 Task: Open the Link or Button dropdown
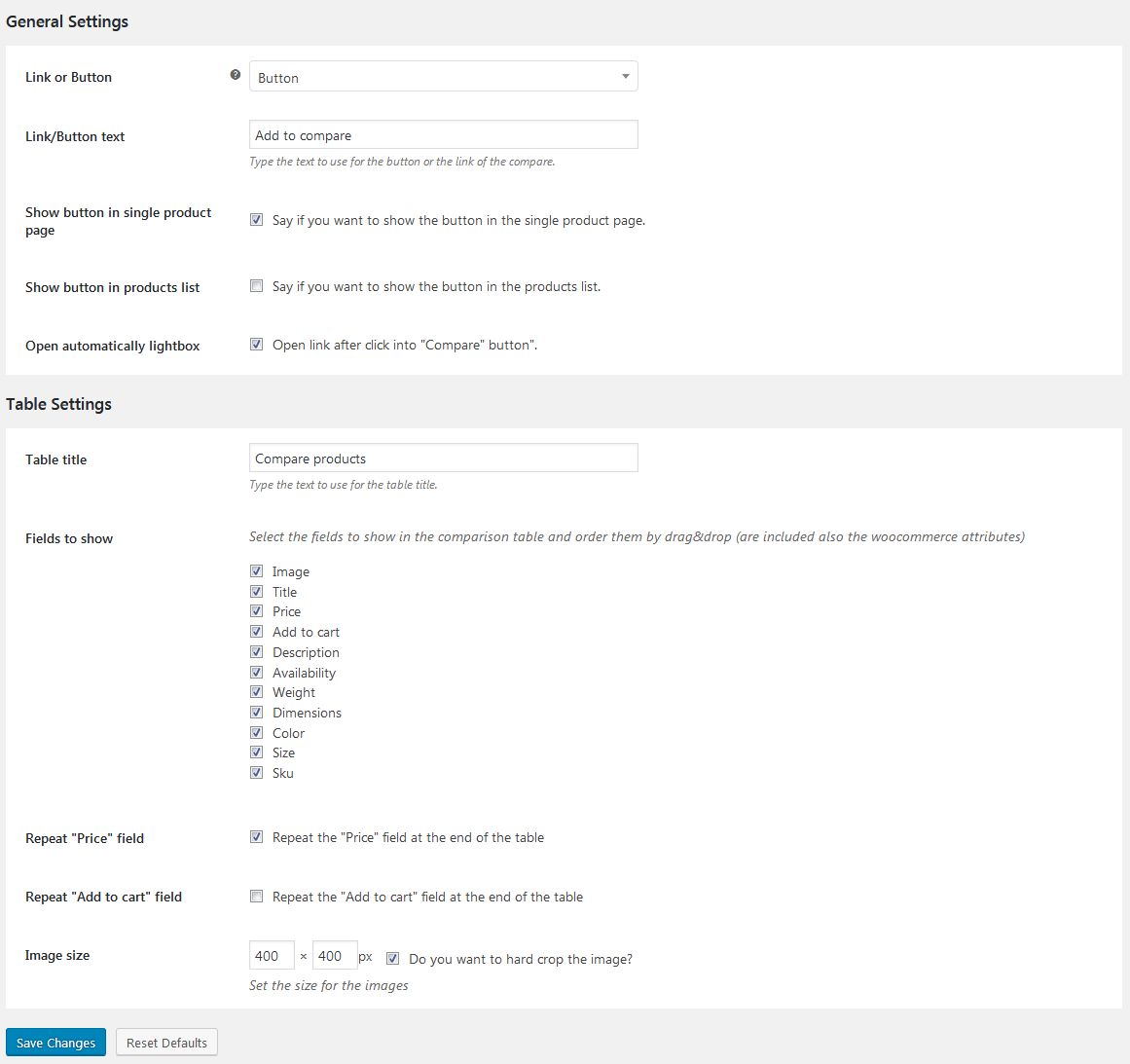[x=443, y=76]
